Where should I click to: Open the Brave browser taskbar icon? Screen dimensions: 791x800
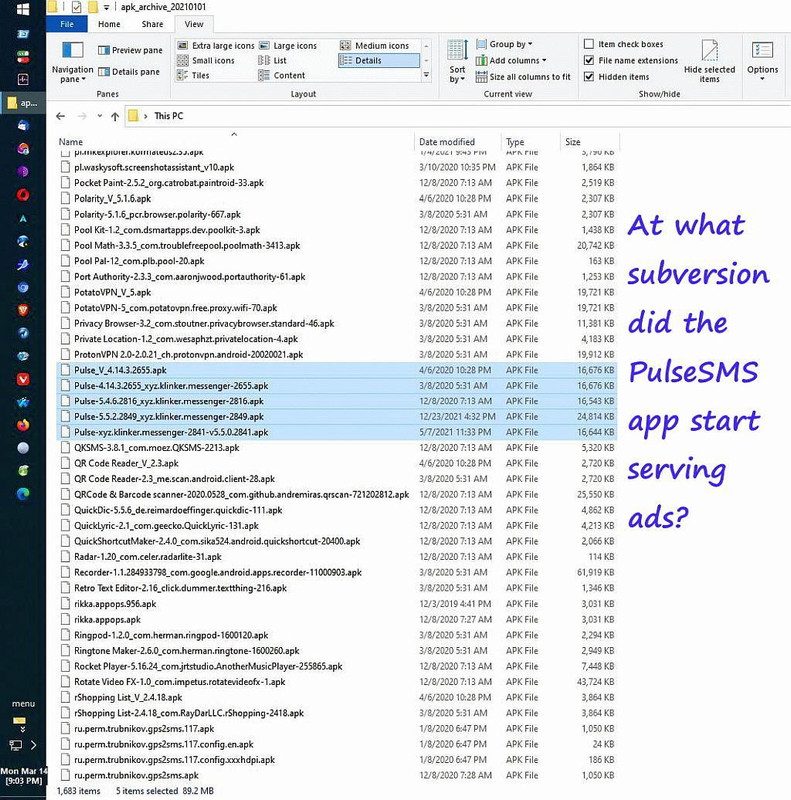(x=23, y=310)
